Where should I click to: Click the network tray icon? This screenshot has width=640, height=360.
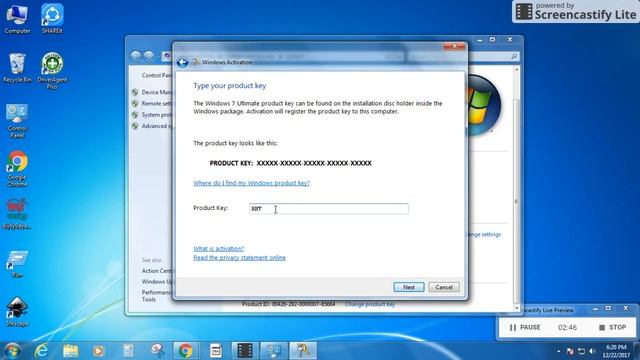(x=582, y=351)
